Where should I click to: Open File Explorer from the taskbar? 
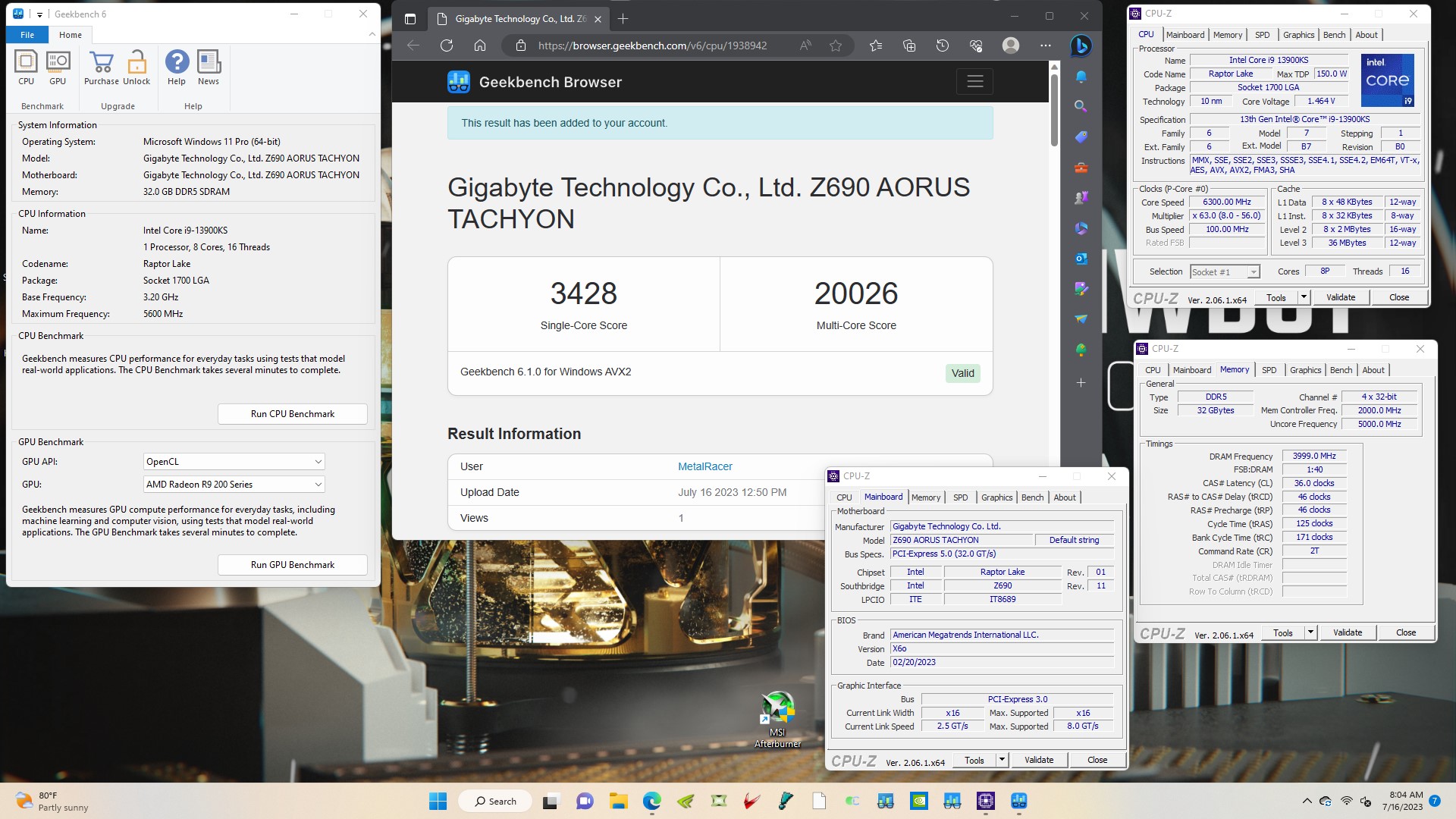(x=618, y=801)
